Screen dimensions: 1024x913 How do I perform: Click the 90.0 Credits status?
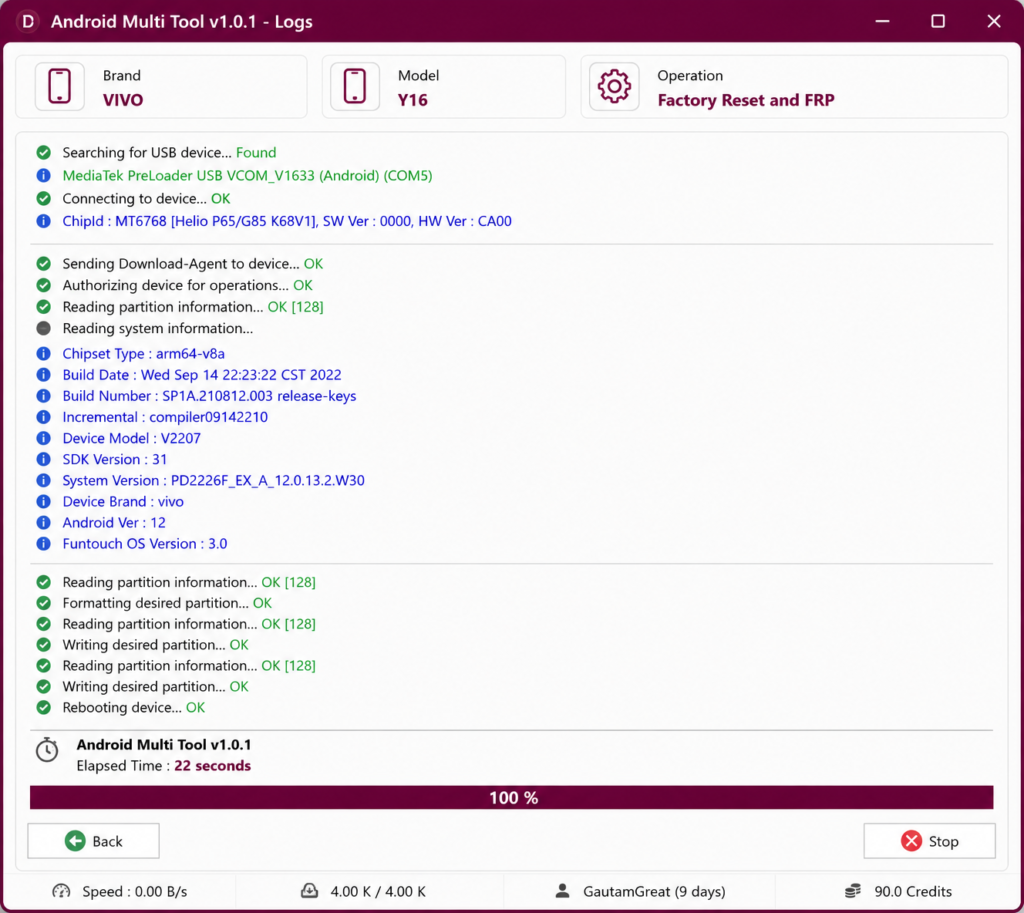click(x=913, y=891)
